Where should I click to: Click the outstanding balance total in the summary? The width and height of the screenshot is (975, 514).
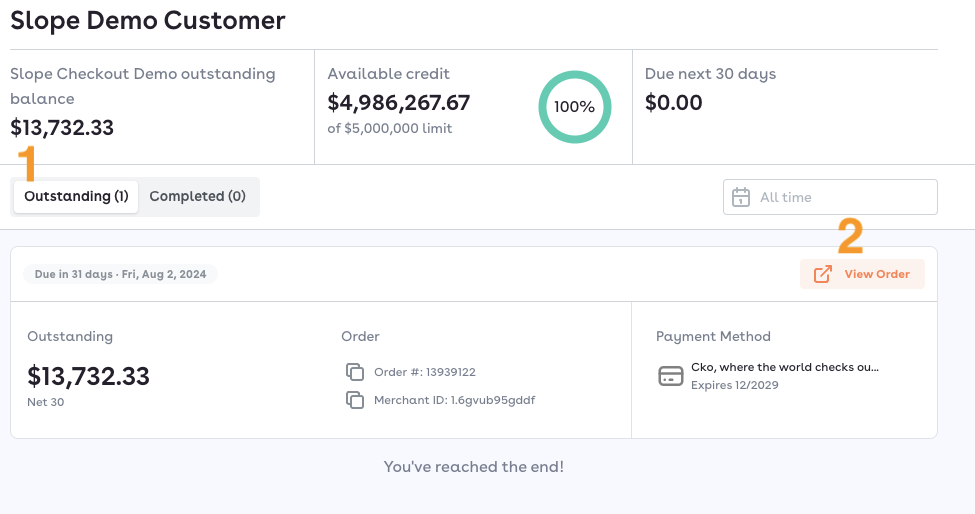(x=62, y=128)
